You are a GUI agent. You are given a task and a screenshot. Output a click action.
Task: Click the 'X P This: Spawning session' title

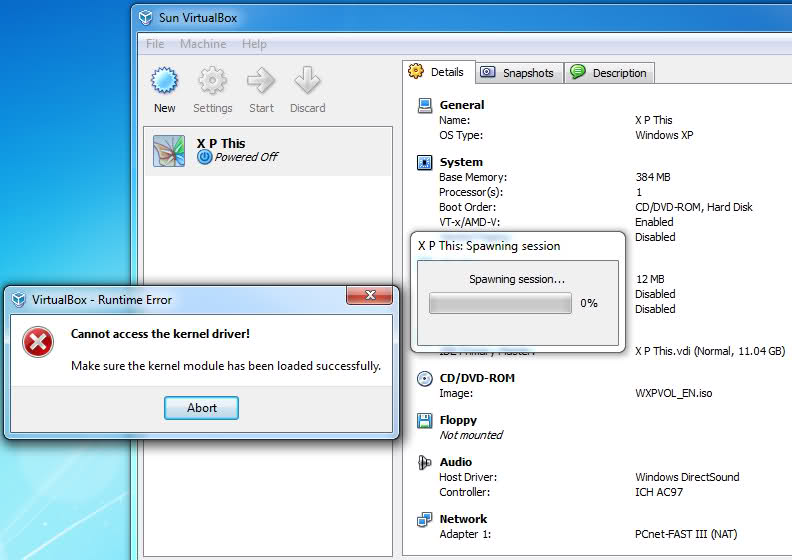(489, 246)
